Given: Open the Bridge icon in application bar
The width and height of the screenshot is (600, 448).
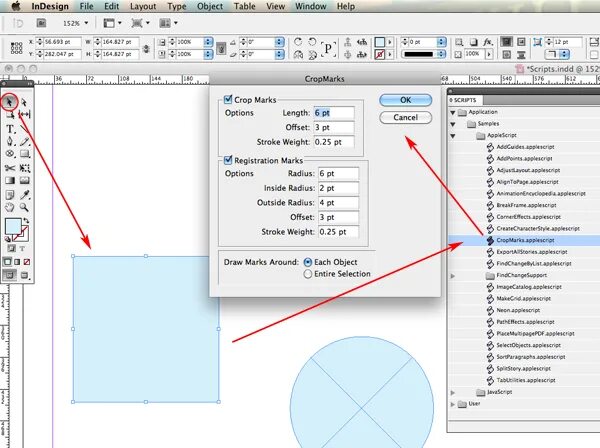Looking at the screenshot, I should point(41,23).
